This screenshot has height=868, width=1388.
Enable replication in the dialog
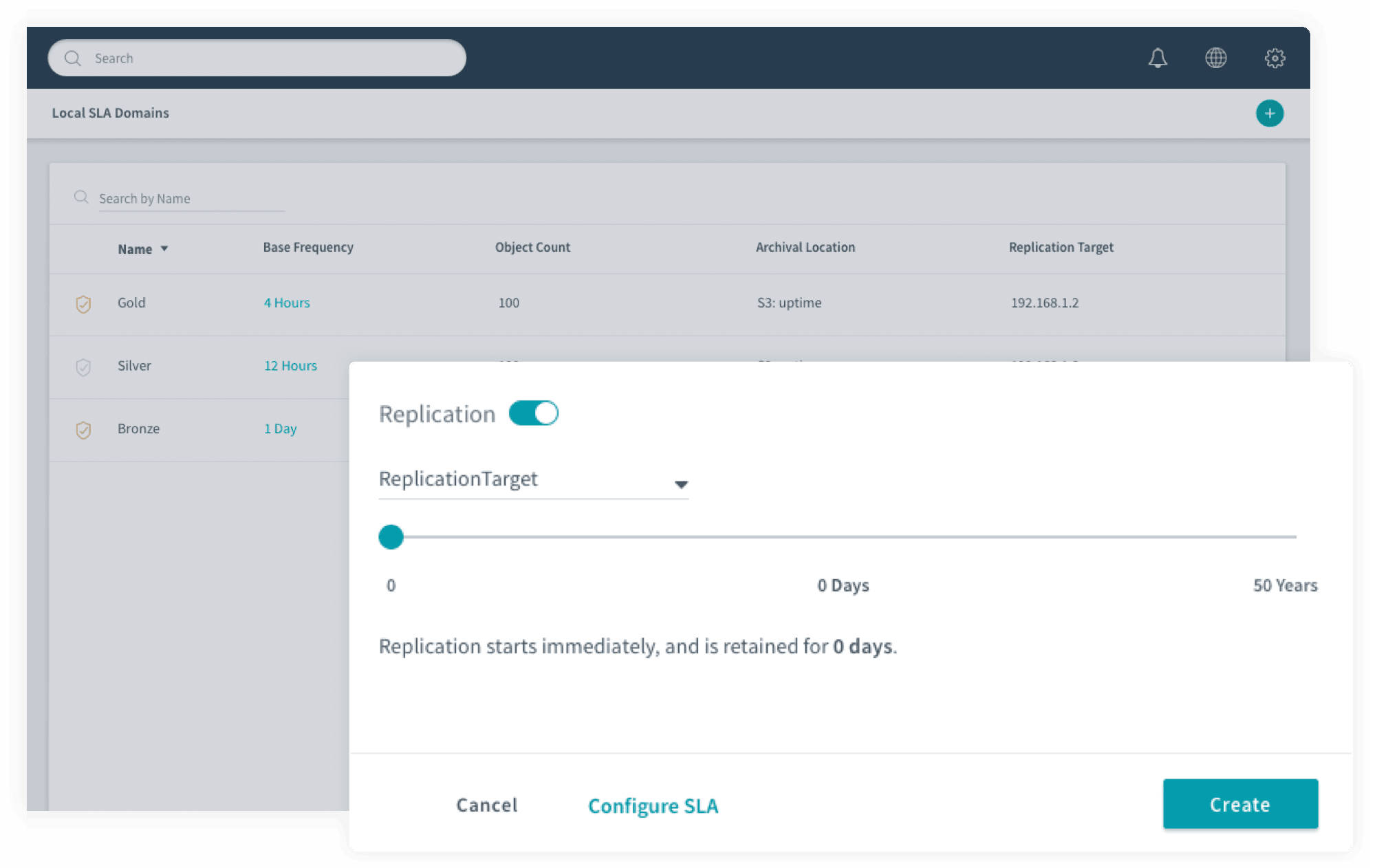pos(533,413)
